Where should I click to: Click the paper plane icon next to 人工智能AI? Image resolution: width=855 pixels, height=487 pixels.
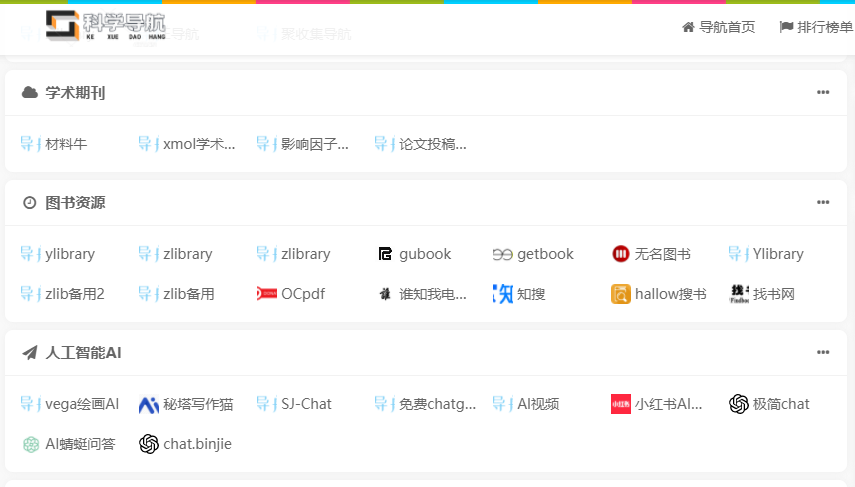(29, 353)
